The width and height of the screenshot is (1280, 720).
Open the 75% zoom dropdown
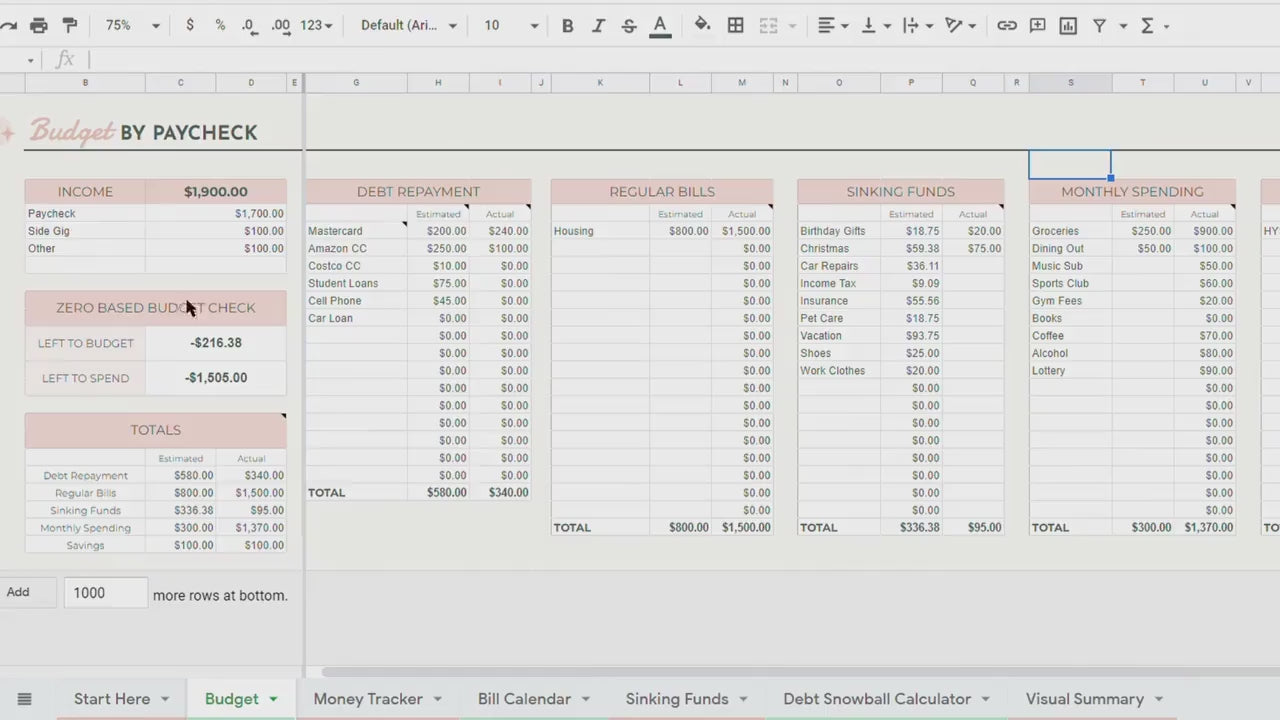(132, 25)
